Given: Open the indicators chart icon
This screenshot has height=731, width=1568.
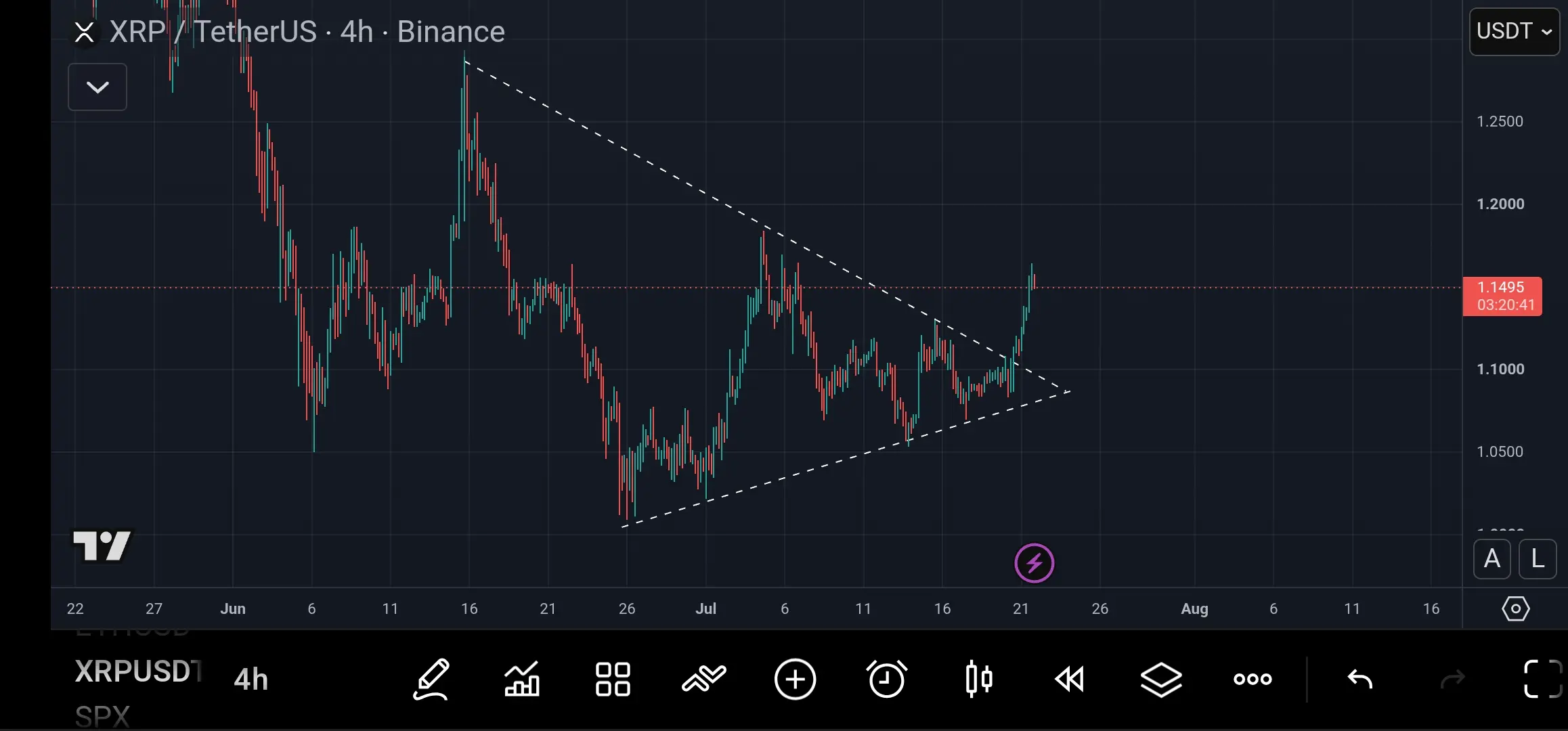Looking at the screenshot, I should 522,679.
